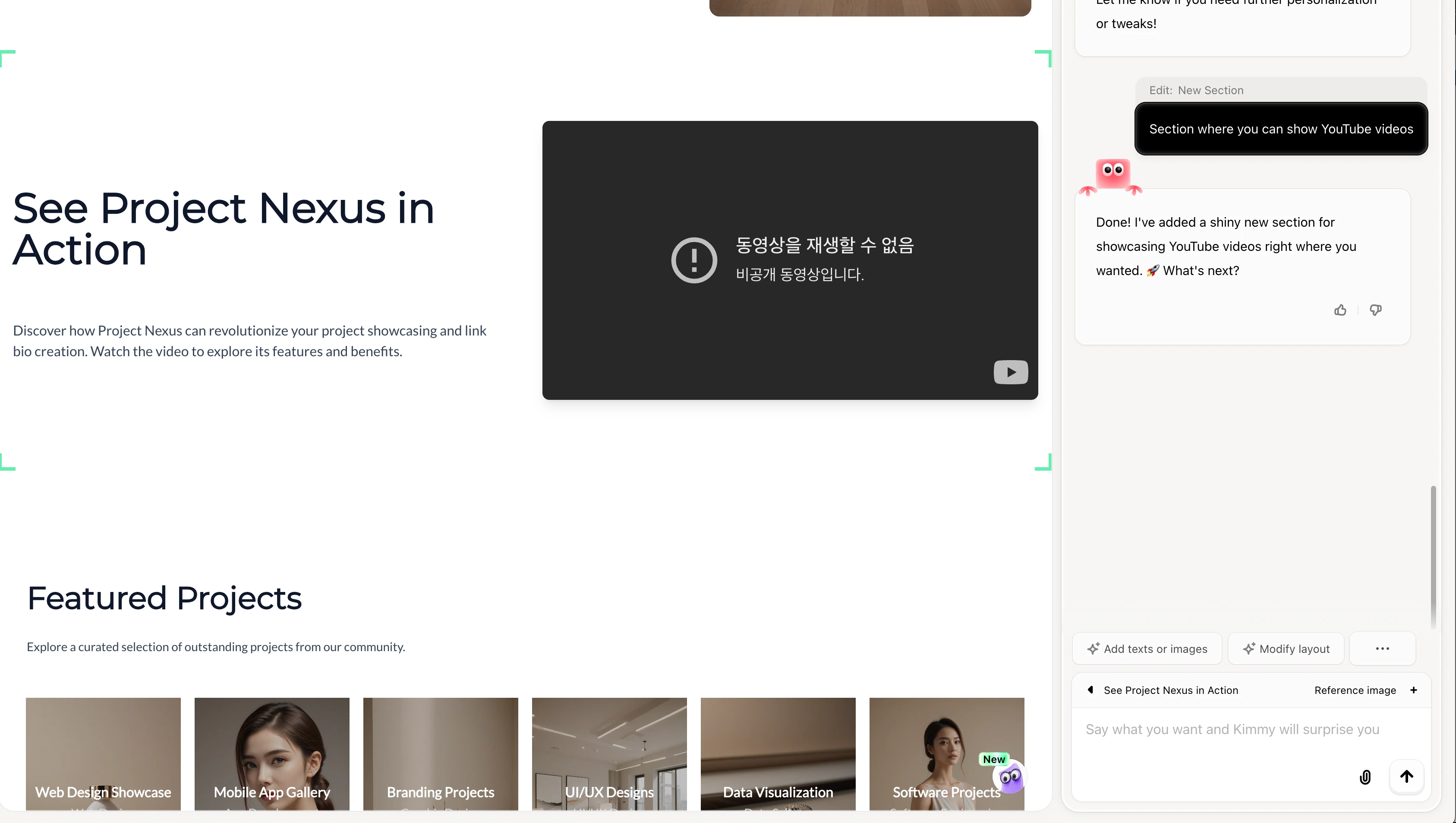This screenshot has width=1456, height=823.
Task: Click the YouTube logo on video player
Action: tap(1011, 372)
